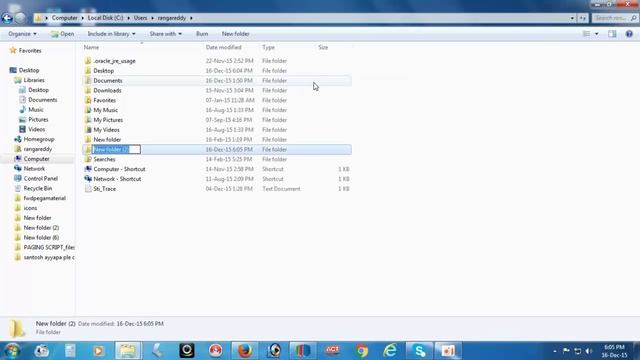Screen dimensions: 640x360
Task: Sort by the Size column header
Action: 323,47
